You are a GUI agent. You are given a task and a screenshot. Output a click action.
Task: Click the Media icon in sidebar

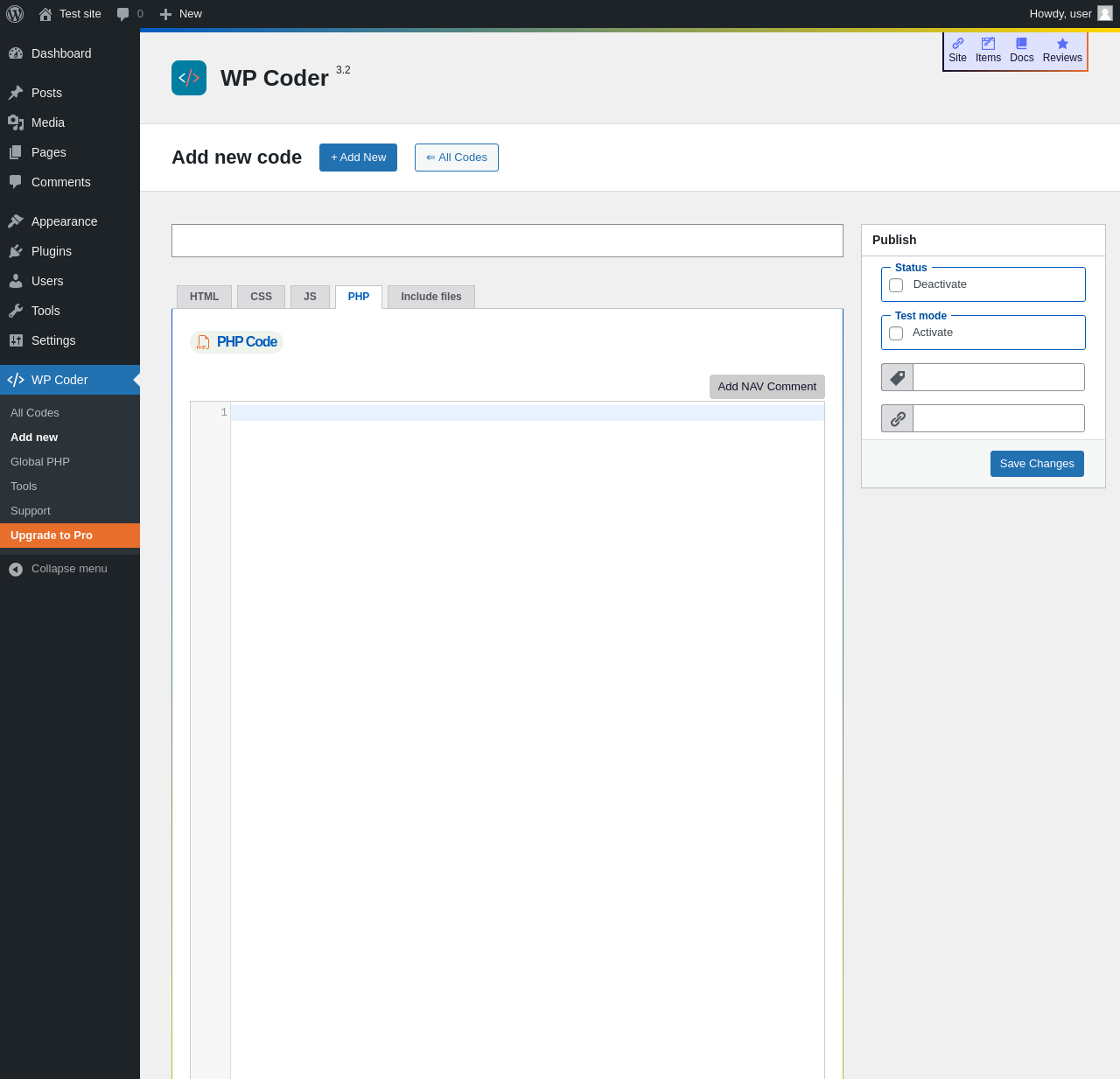point(16,123)
